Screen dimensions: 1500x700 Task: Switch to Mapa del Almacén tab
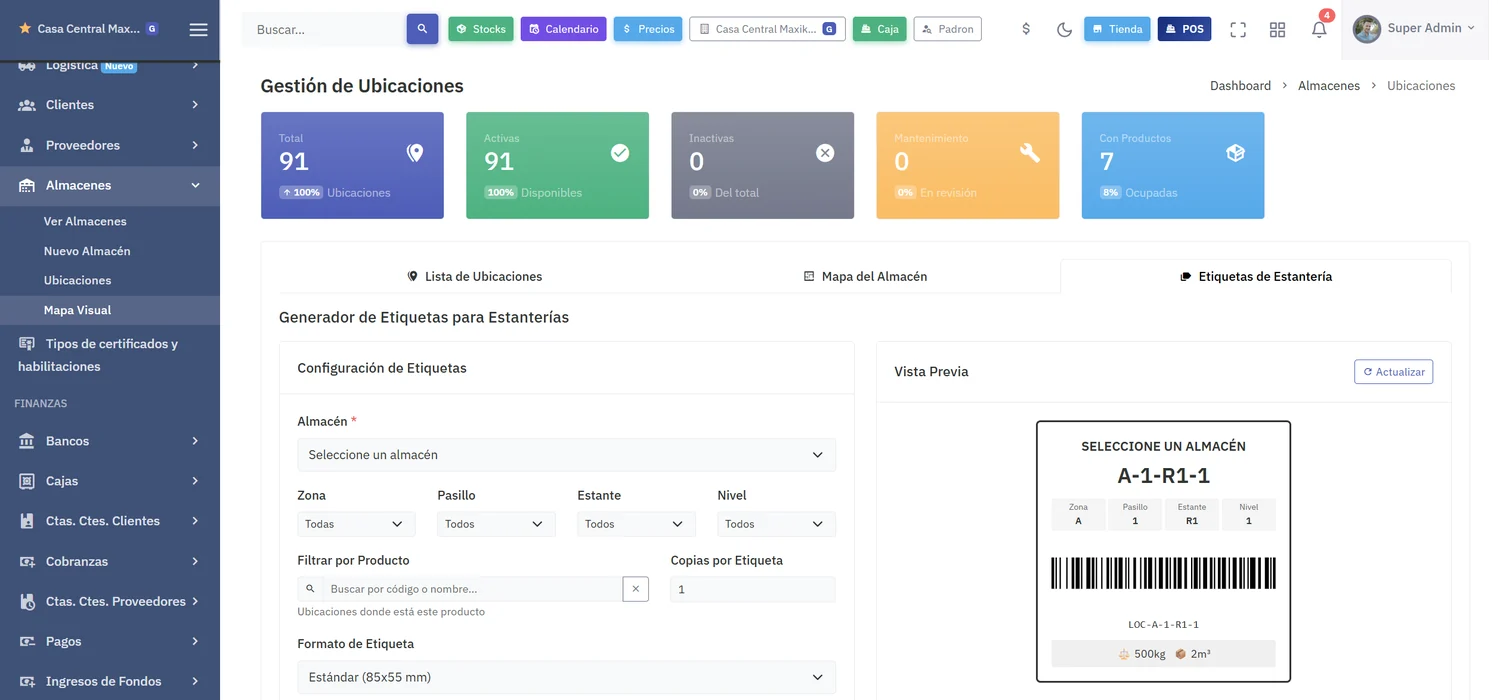[x=865, y=276]
